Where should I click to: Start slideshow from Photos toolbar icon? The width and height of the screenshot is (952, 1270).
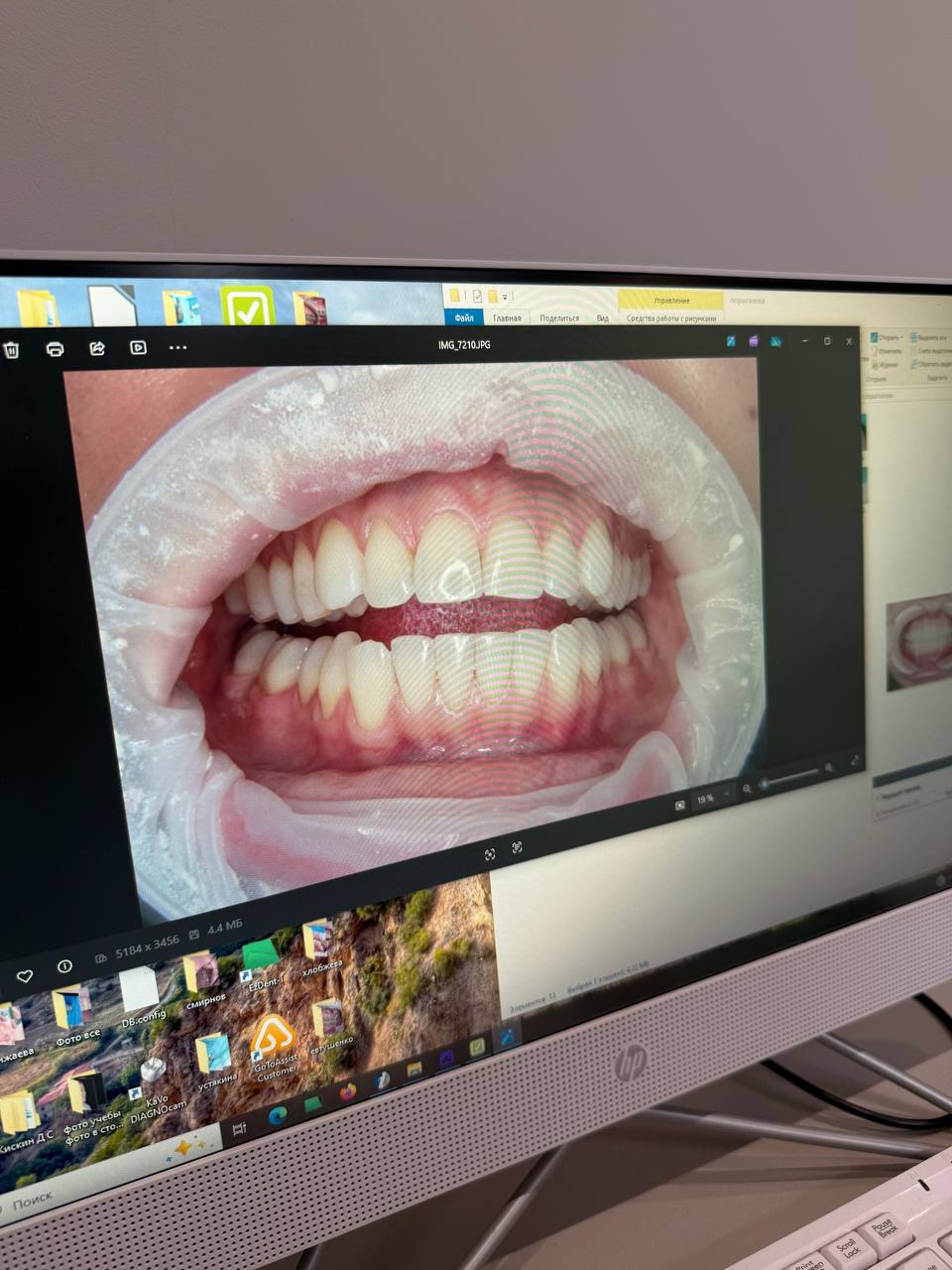tap(138, 347)
